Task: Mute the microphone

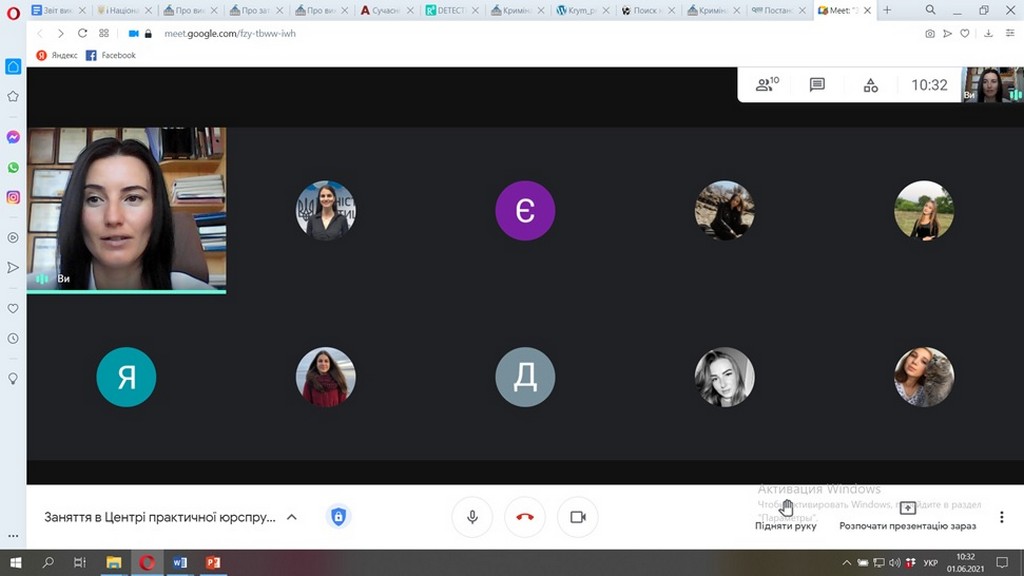Action: pos(472,517)
